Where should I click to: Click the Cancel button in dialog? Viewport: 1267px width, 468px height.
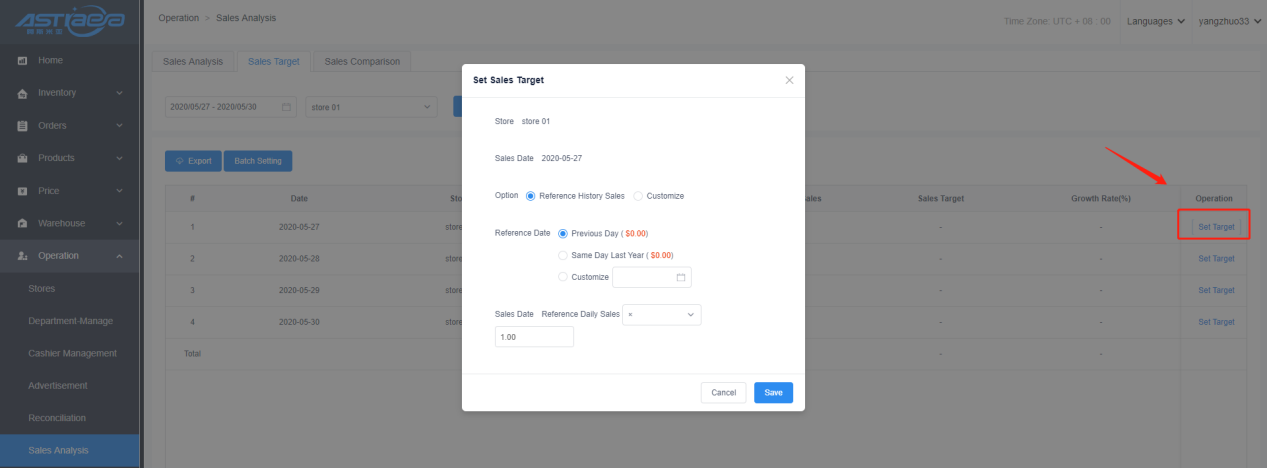tap(723, 393)
